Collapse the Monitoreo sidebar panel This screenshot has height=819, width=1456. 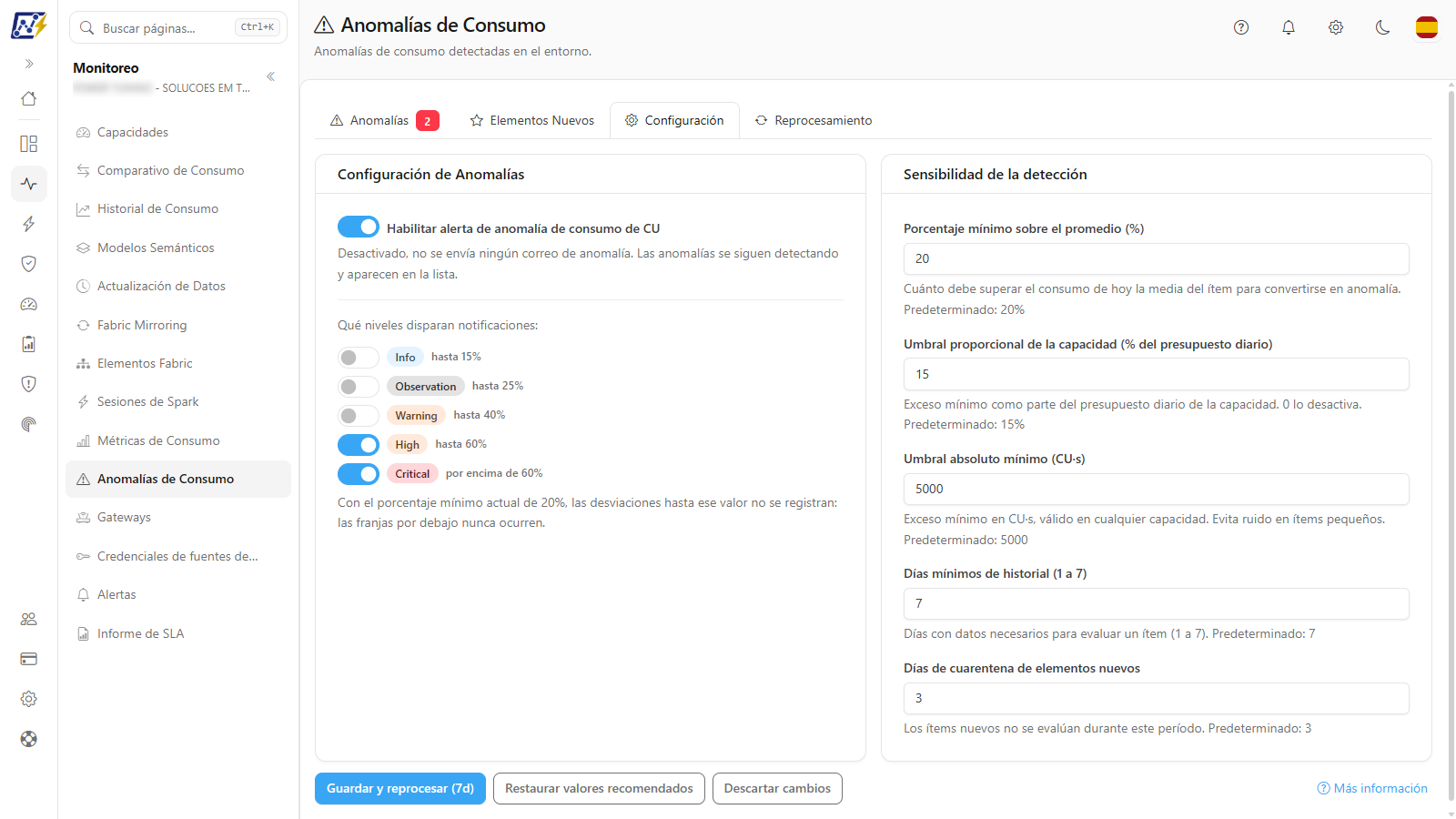270,76
